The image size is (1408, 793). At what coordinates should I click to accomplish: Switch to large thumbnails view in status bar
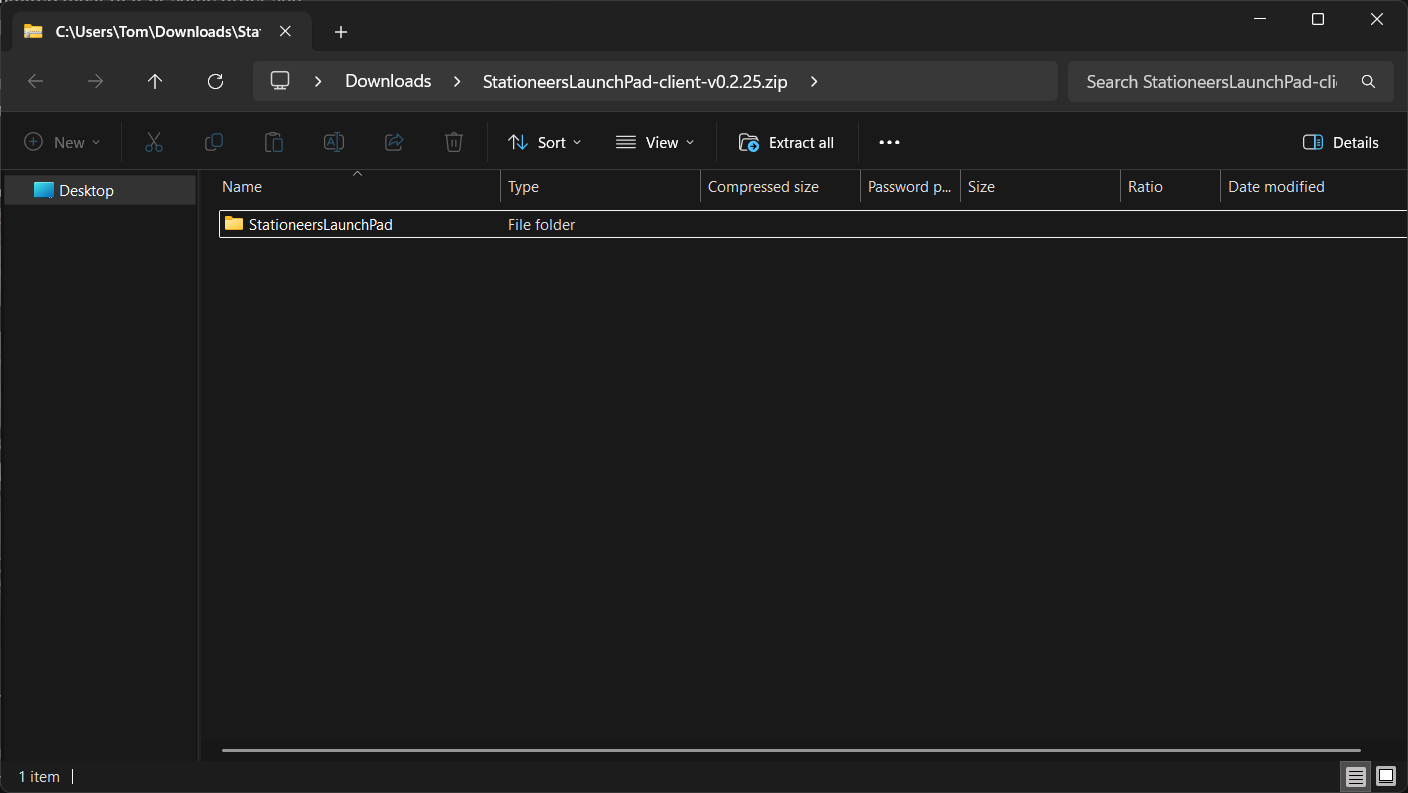1386,776
